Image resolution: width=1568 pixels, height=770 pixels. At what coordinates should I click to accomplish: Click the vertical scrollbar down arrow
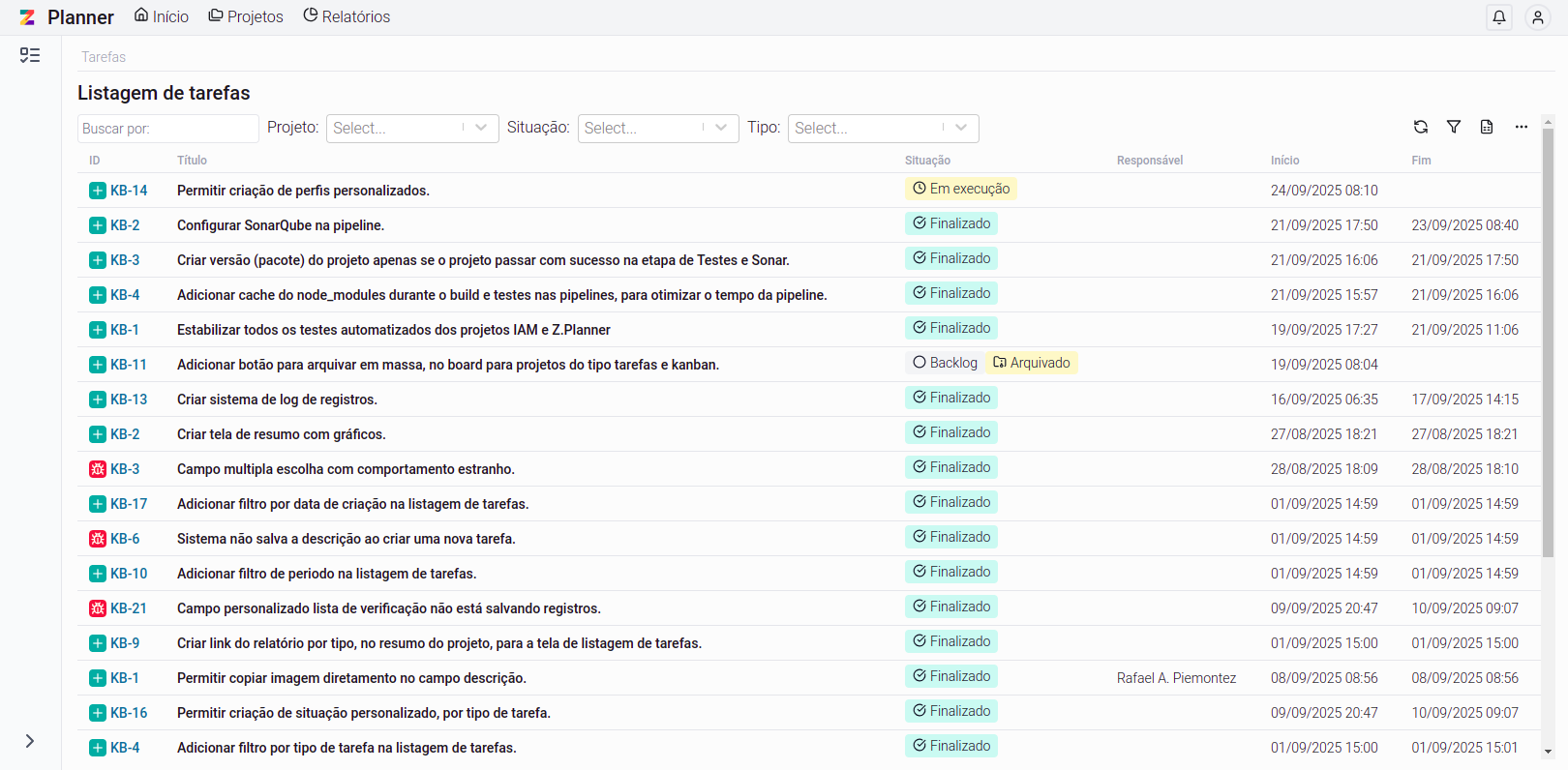[1548, 752]
